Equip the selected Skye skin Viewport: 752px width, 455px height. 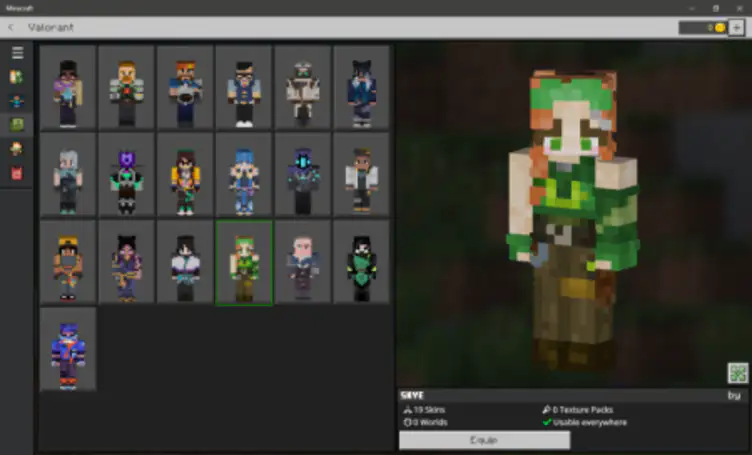click(484, 440)
